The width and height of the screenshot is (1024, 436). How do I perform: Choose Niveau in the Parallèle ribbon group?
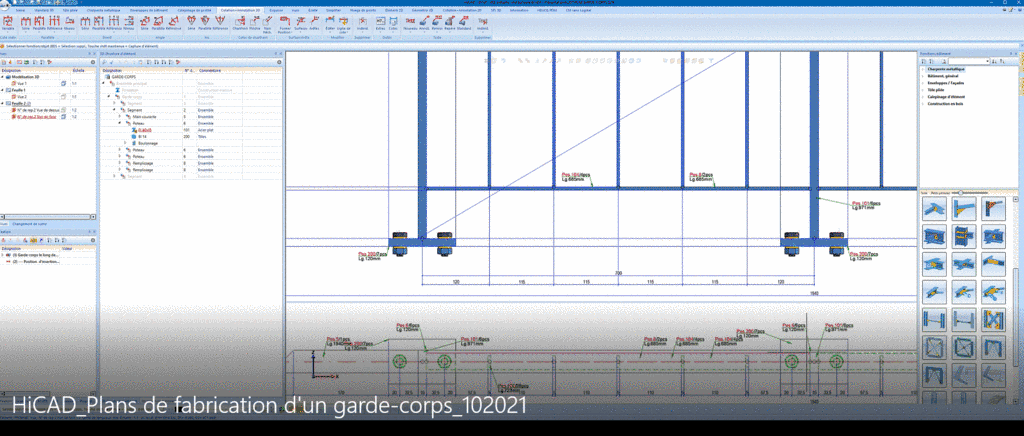(x=69, y=23)
